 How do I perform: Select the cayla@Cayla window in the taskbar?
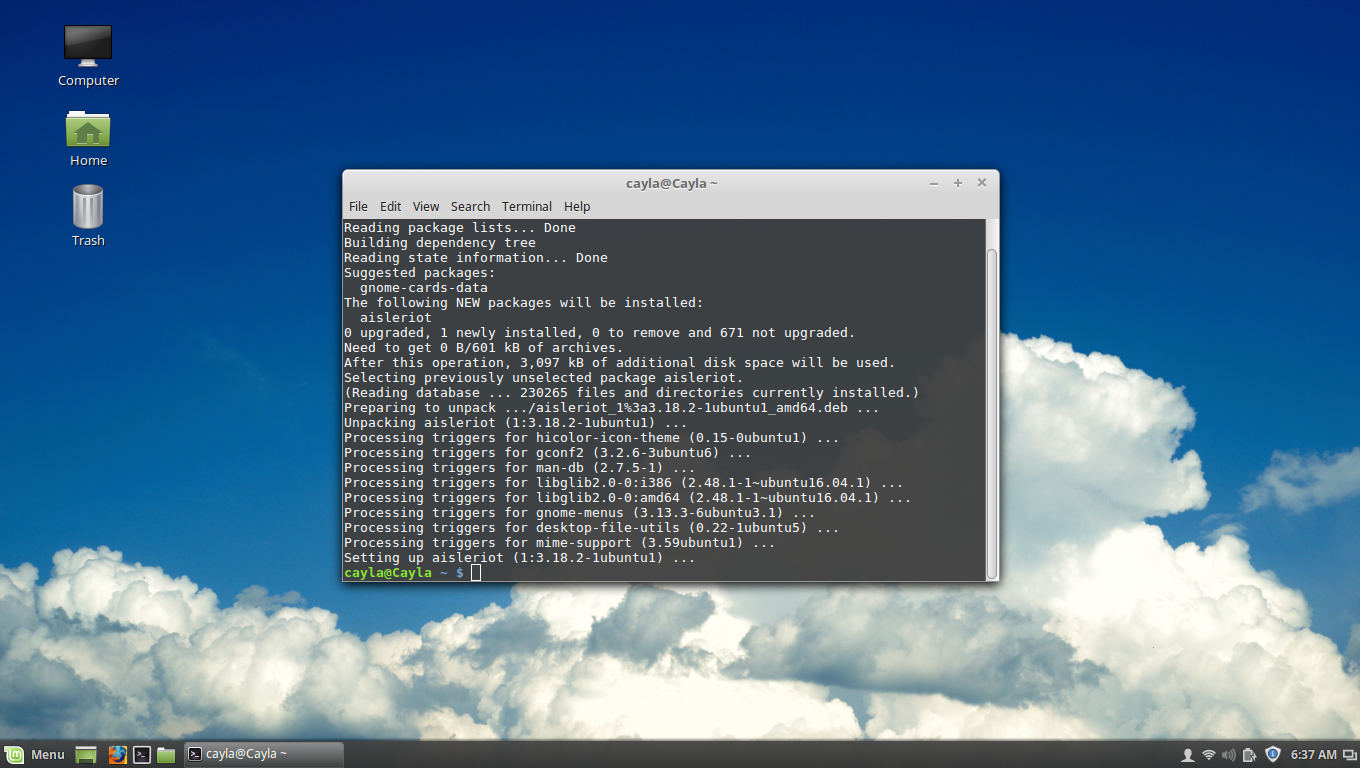pos(255,754)
